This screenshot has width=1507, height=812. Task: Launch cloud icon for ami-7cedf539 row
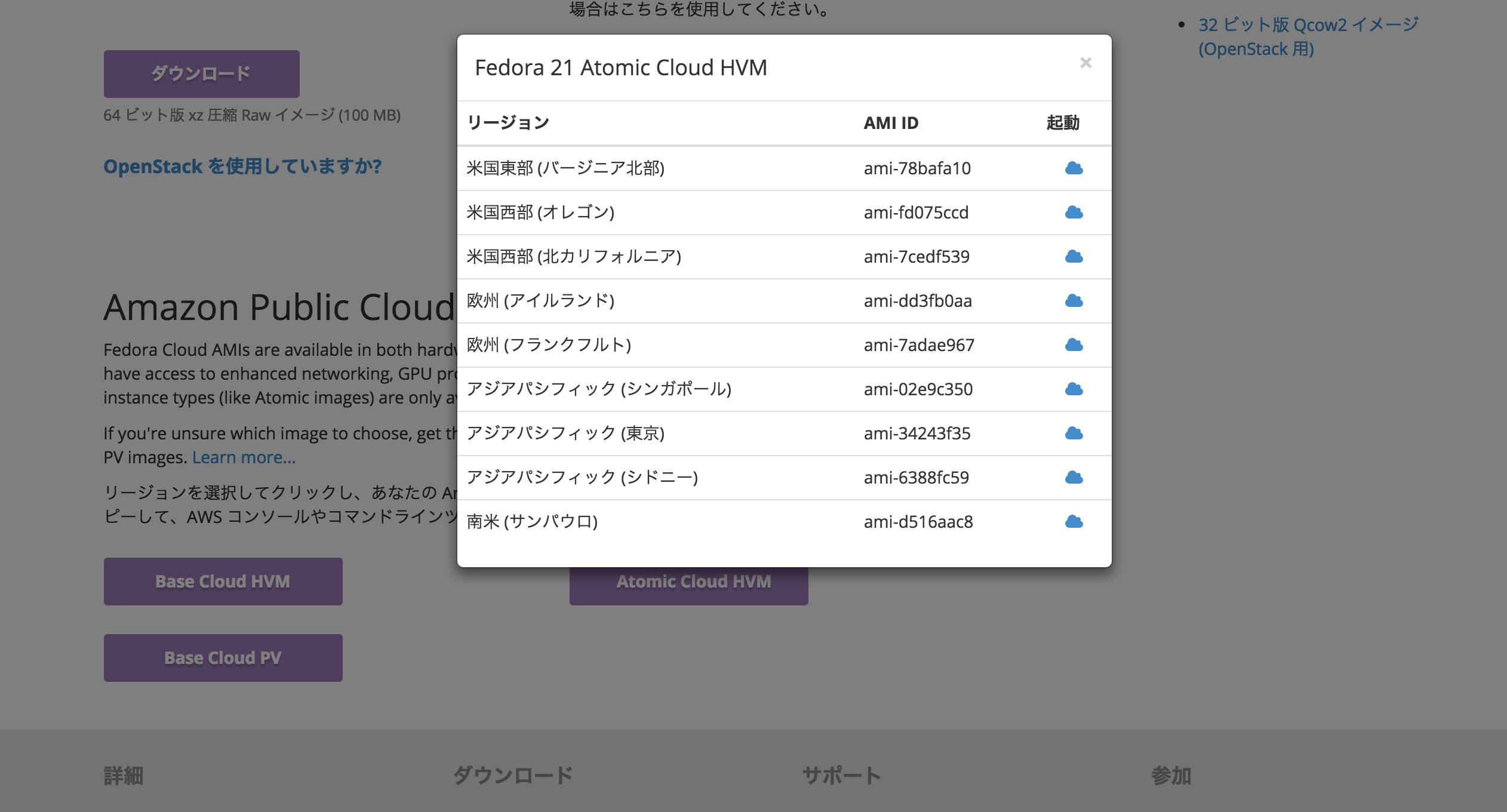tap(1074, 257)
